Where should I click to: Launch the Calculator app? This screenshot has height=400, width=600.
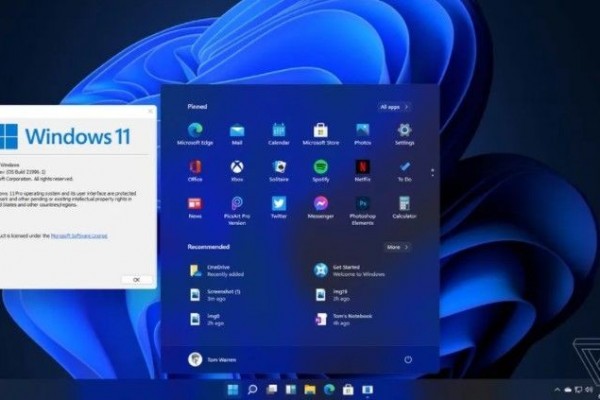tap(404, 207)
